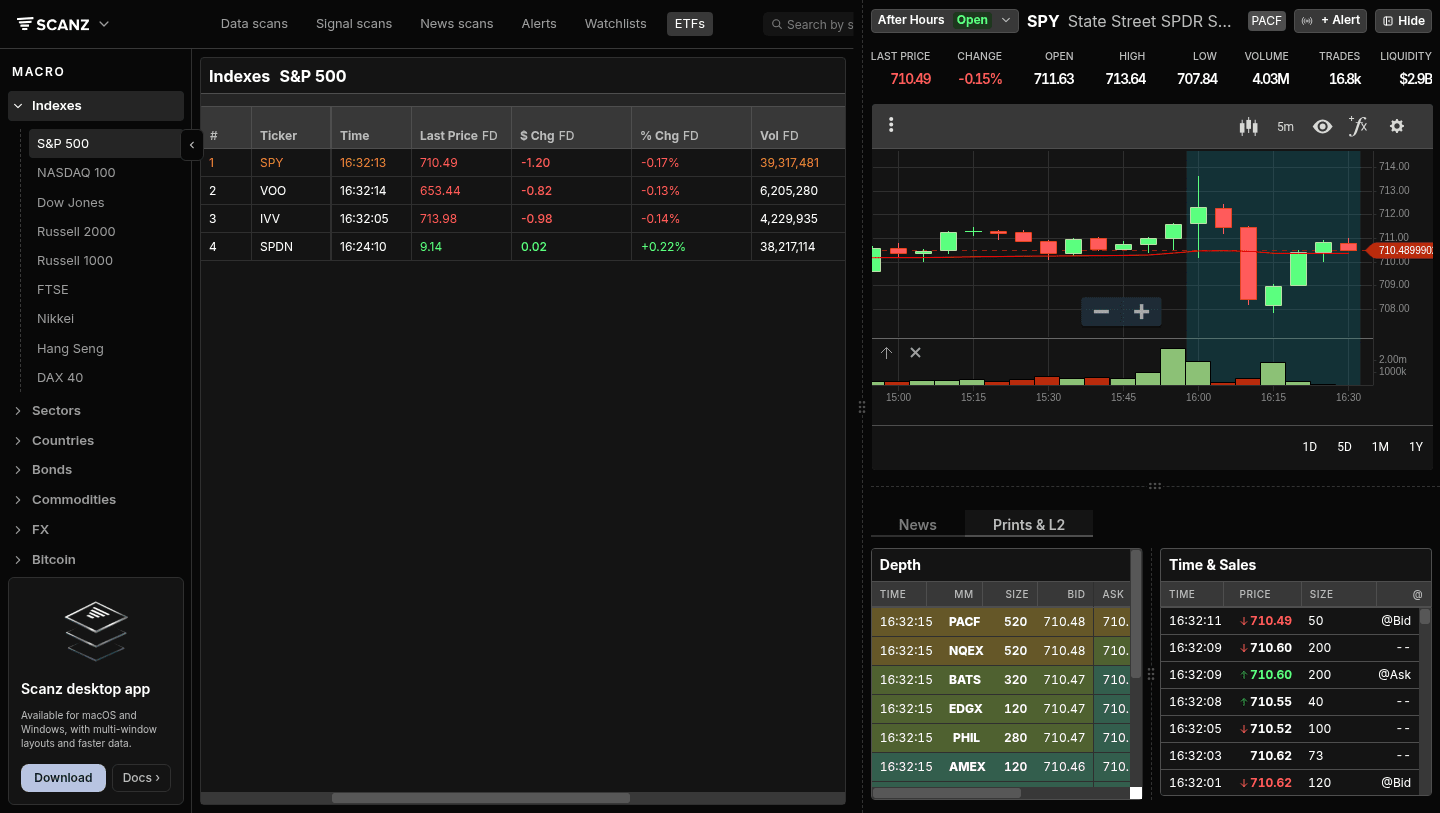Viewport: 1440px width, 813px height.
Task: Open News scans tab
Action: coord(457,24)
